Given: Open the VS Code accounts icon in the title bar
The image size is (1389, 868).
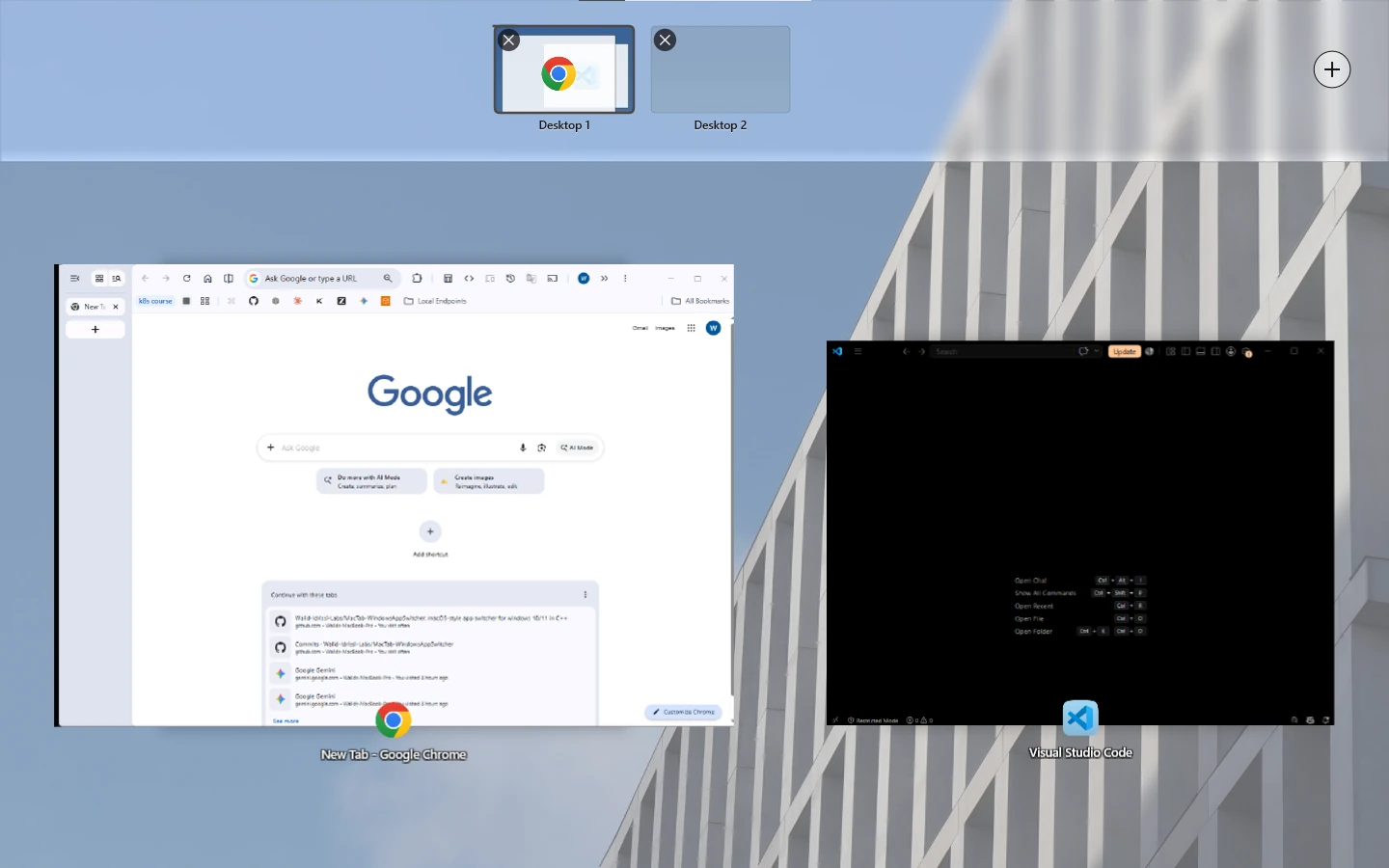Looking at the screenshot, I should click(1231, 352).
